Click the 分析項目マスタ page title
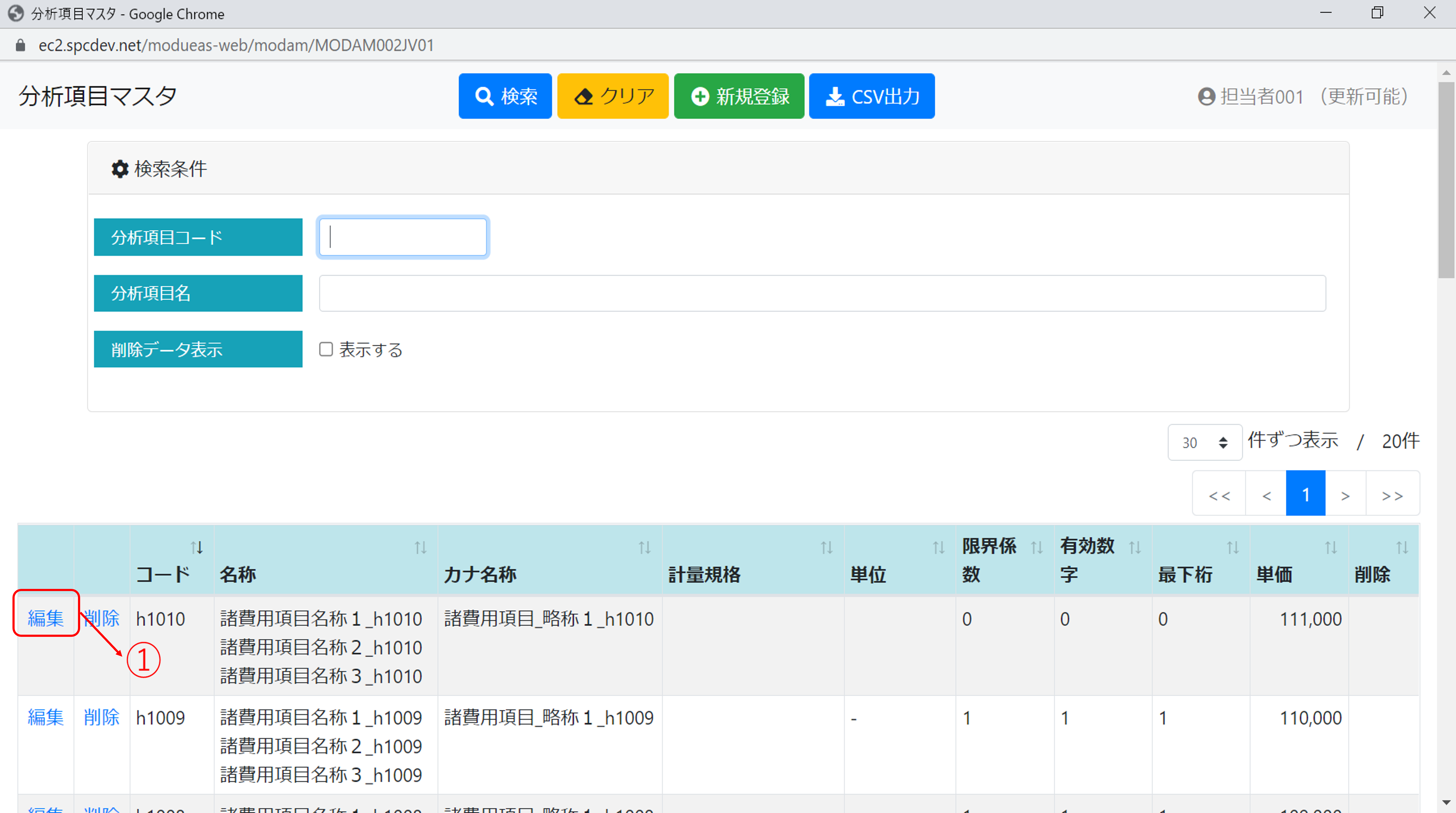 point(98,96)
